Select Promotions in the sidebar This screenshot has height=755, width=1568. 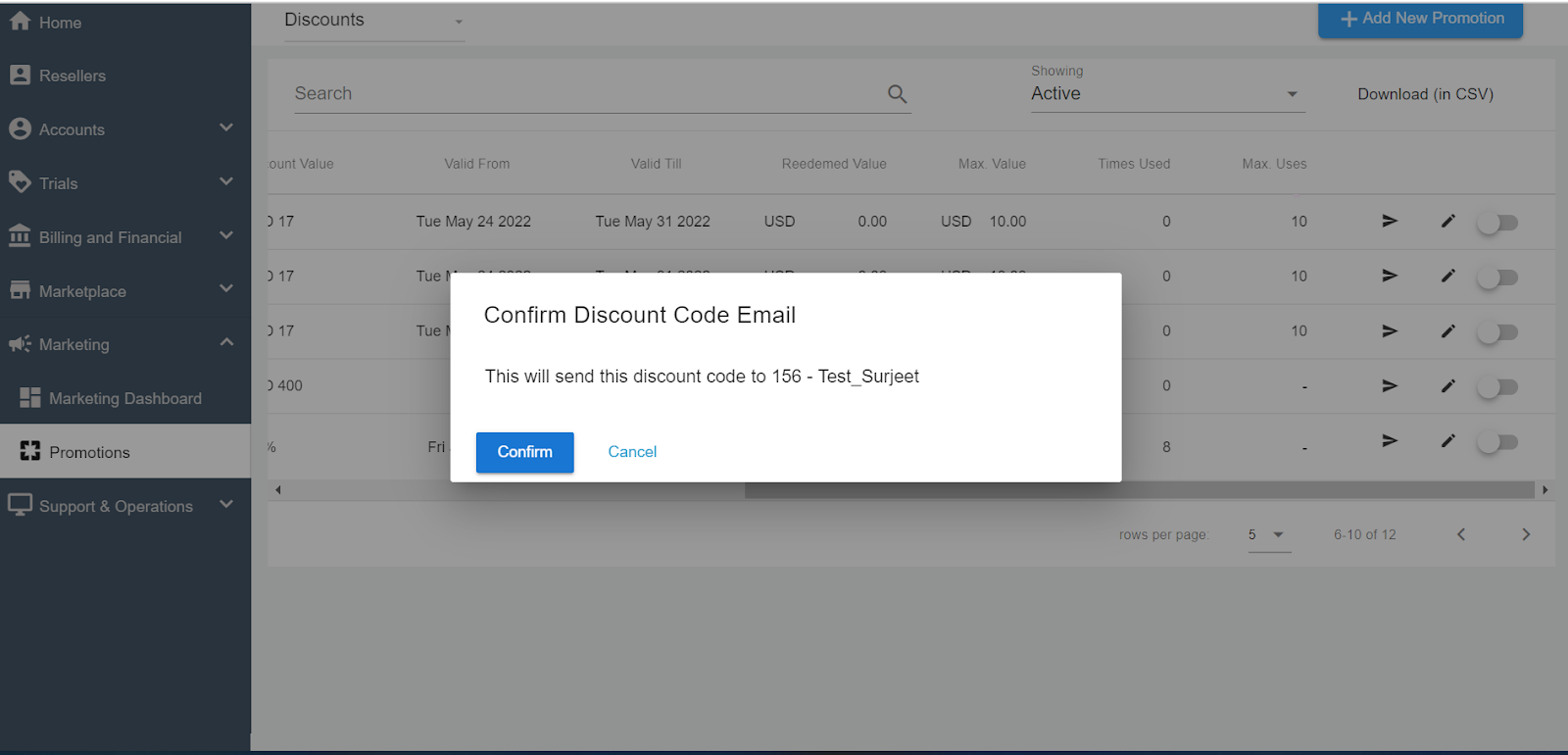pos(125,452)
